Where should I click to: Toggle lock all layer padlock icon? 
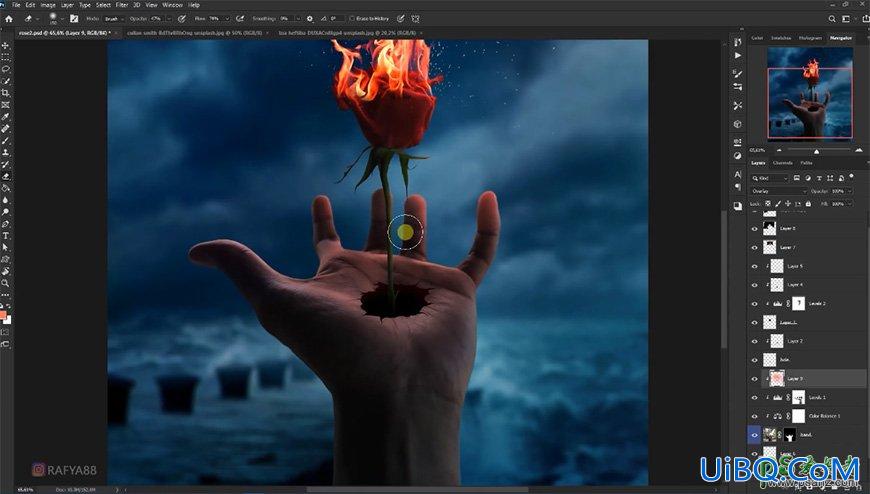[808, 204]
